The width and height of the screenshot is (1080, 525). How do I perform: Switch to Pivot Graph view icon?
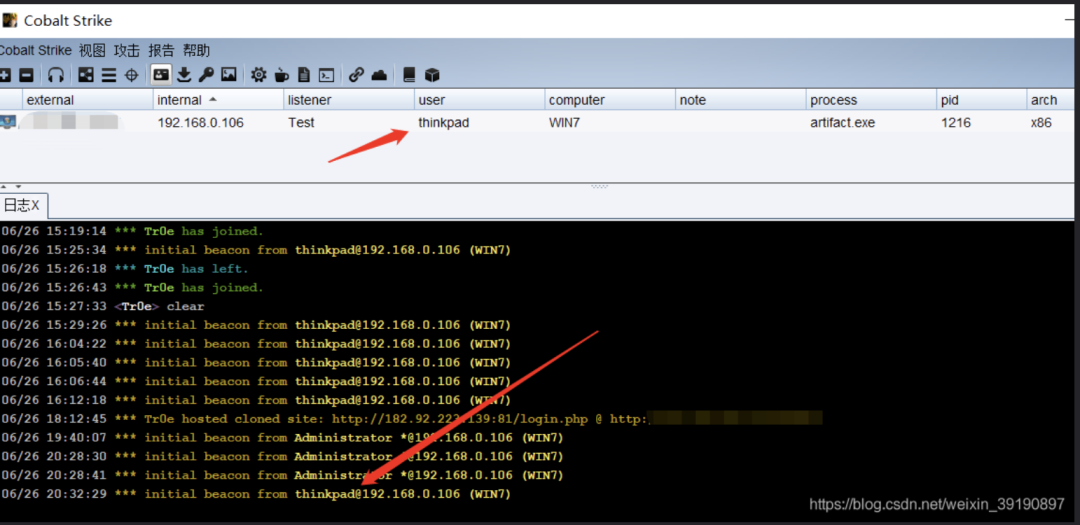pos(86,74)
